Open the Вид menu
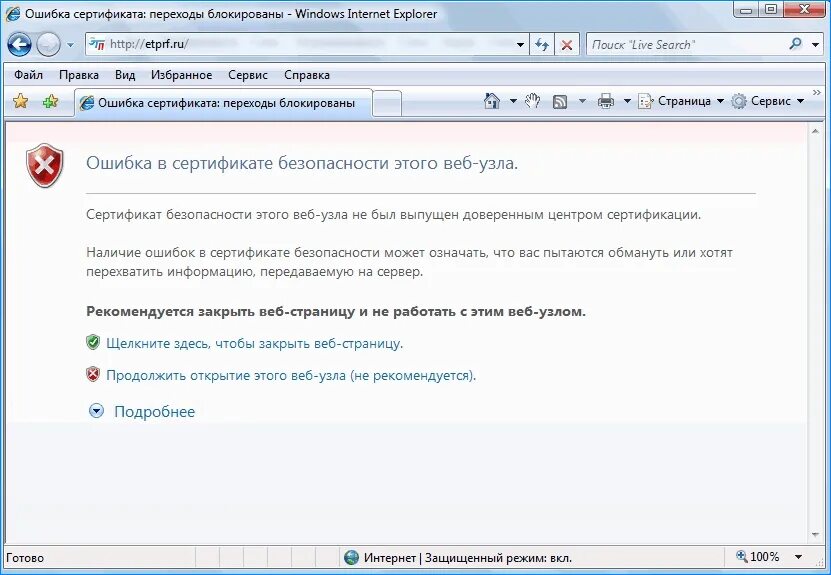 coord(125,75)
